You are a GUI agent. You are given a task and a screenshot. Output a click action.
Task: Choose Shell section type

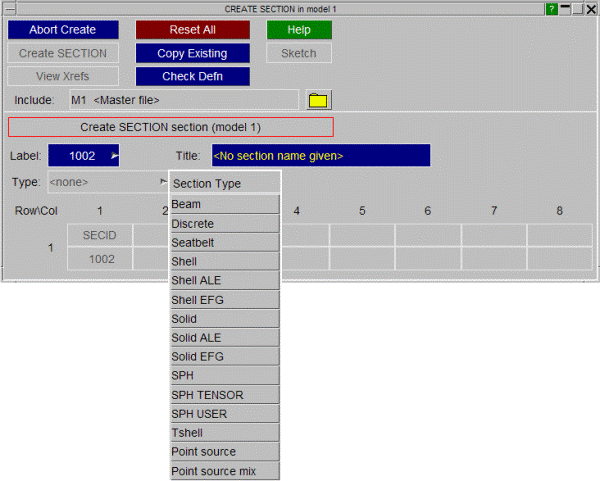225,261
